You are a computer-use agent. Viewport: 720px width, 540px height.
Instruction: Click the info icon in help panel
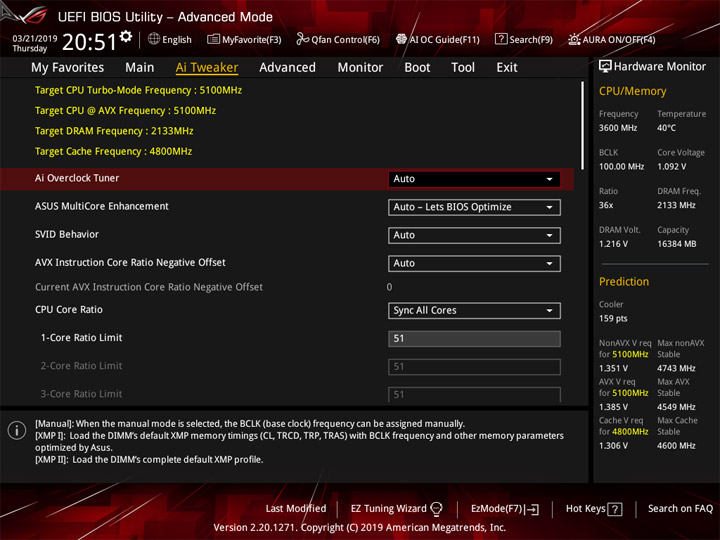[x=17, y=431]
